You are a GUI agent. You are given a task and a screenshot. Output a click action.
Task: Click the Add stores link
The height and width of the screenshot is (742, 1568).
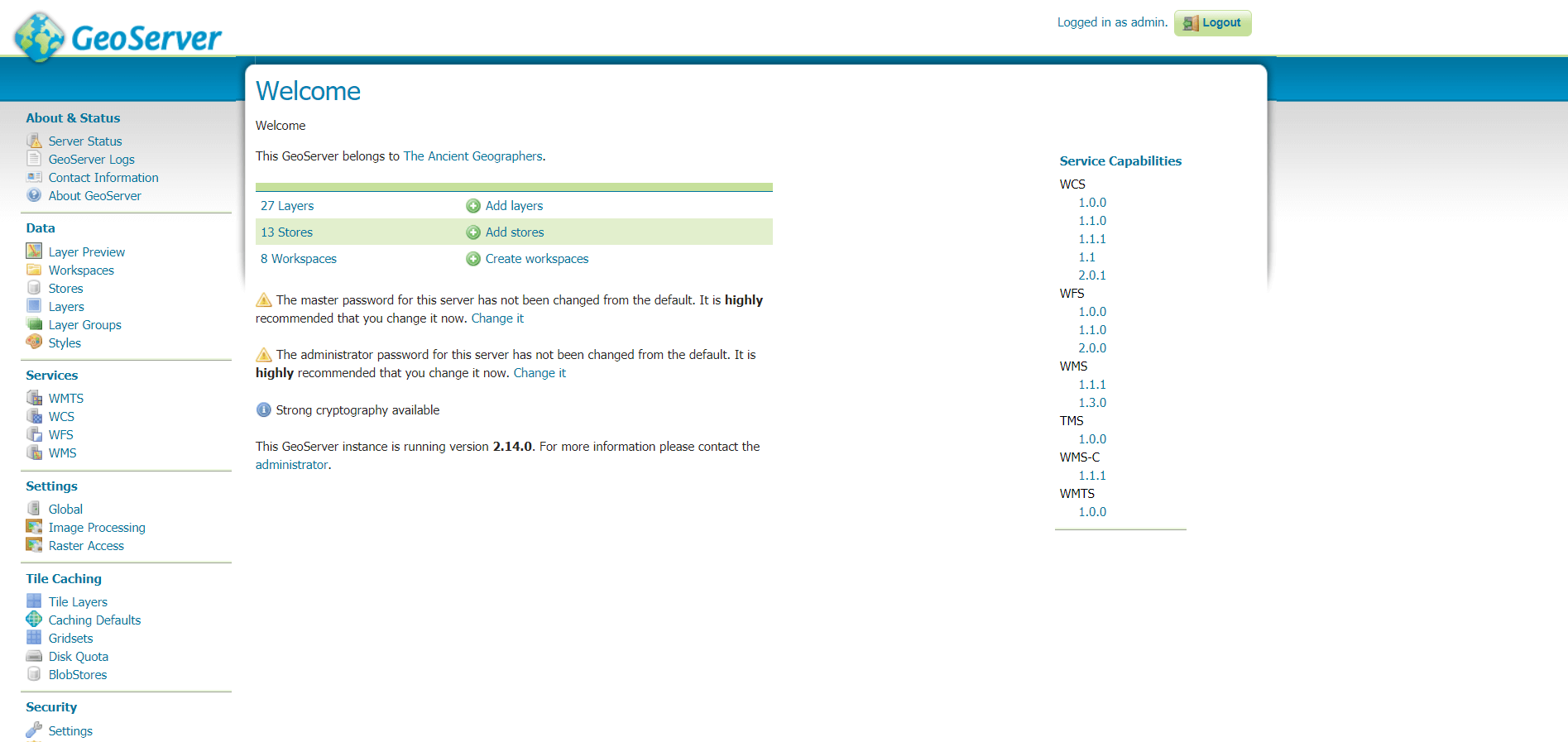point(515,232)
